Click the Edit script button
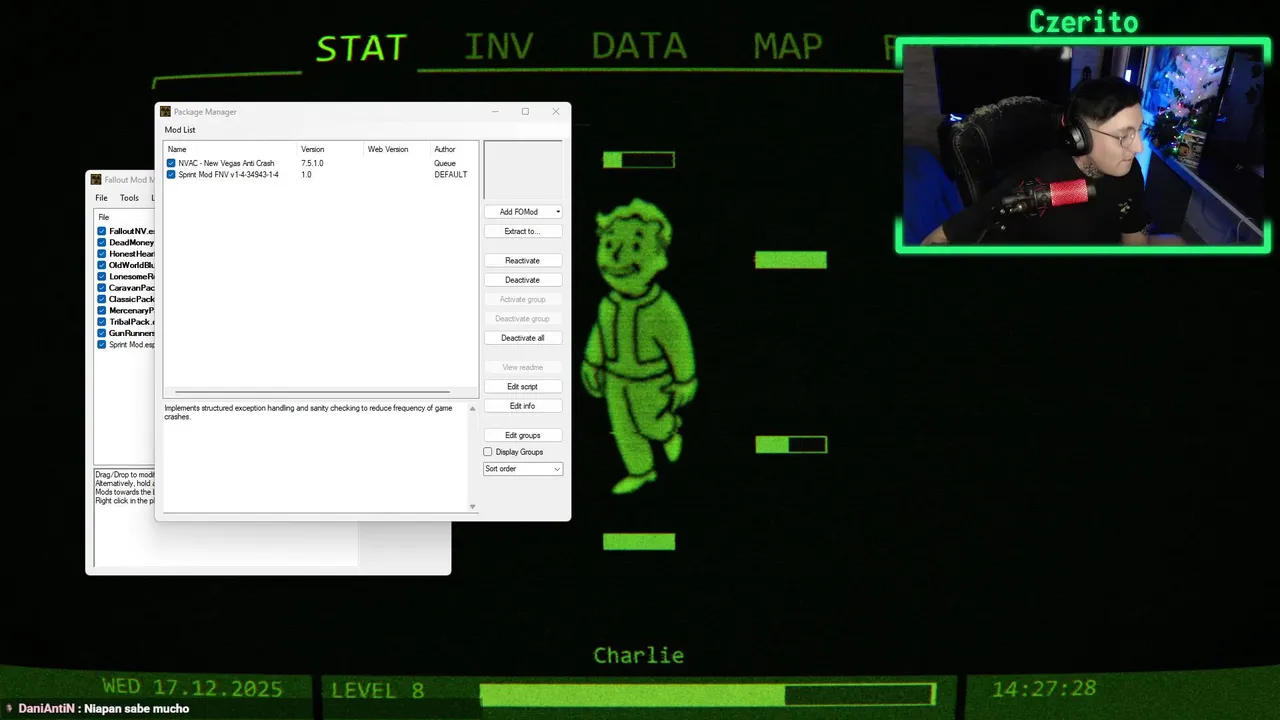This screenshot has width=1280, height=720. (522, 387)
